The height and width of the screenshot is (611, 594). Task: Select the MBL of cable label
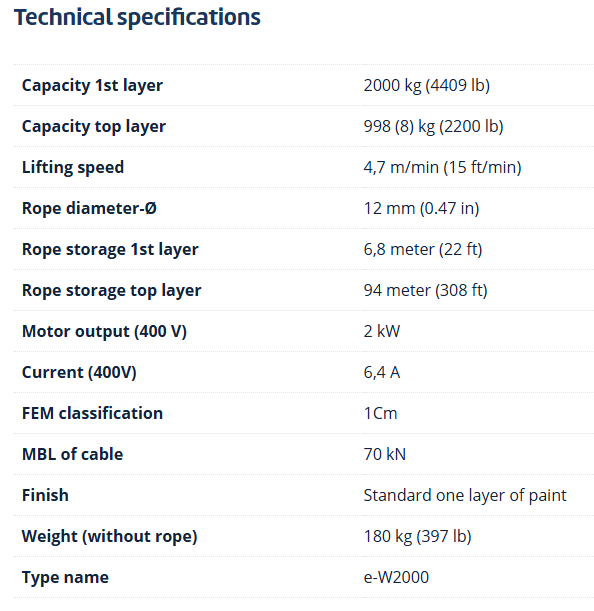click(72, 454)
